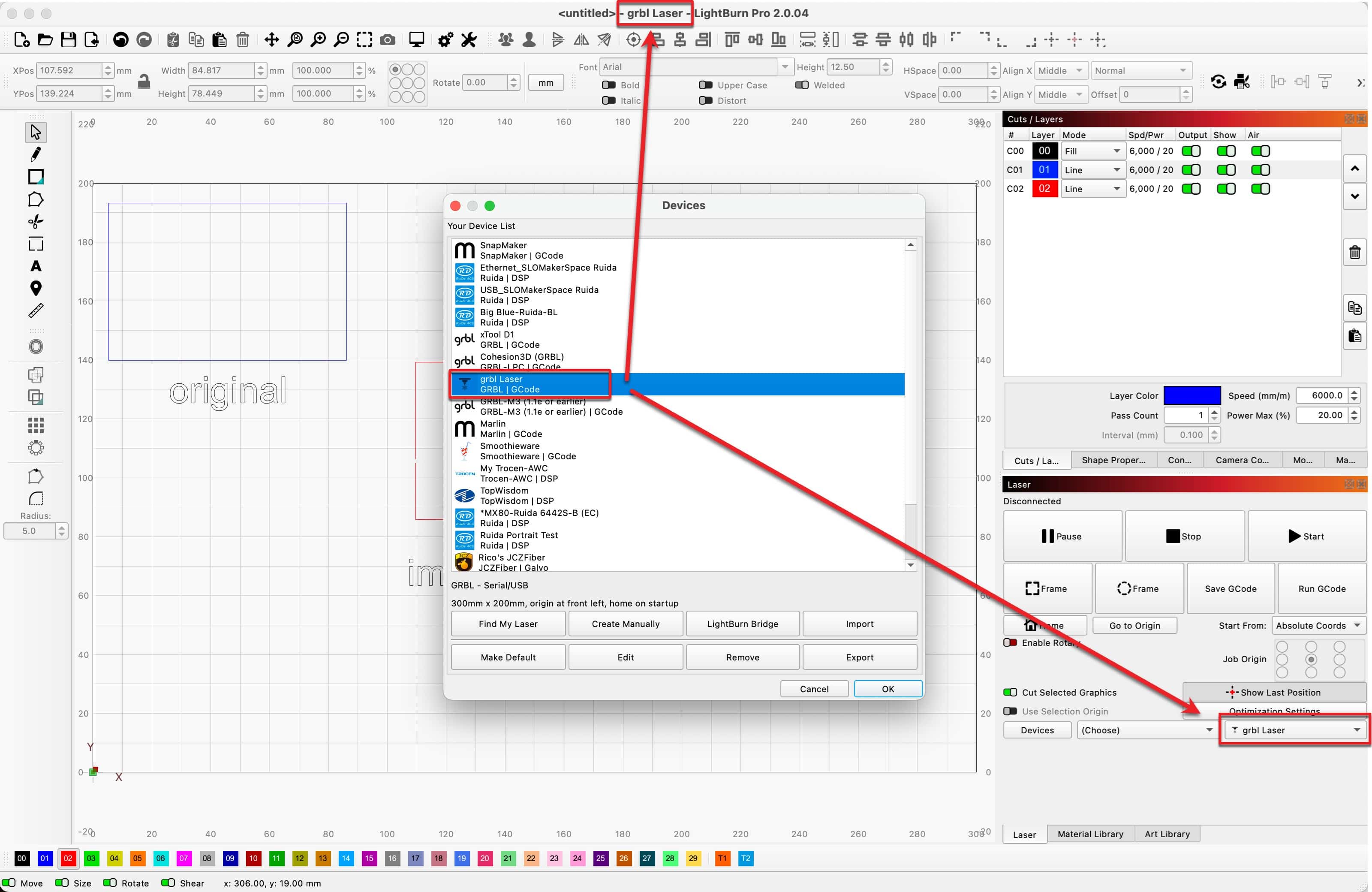Enable the Cut Selected Graphics toggle

coord(1009,692)
